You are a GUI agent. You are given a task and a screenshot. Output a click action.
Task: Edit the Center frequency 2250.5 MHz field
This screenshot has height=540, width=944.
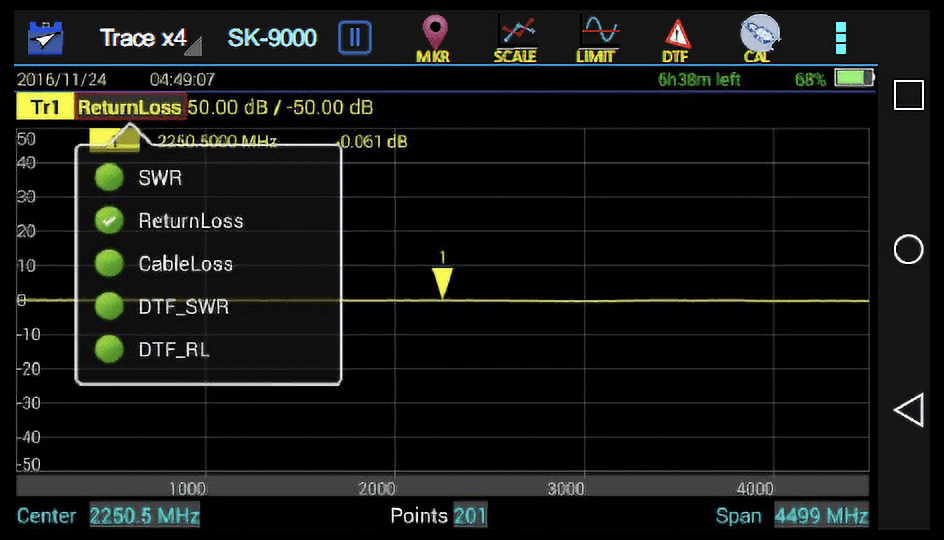(x=144, y=516)
